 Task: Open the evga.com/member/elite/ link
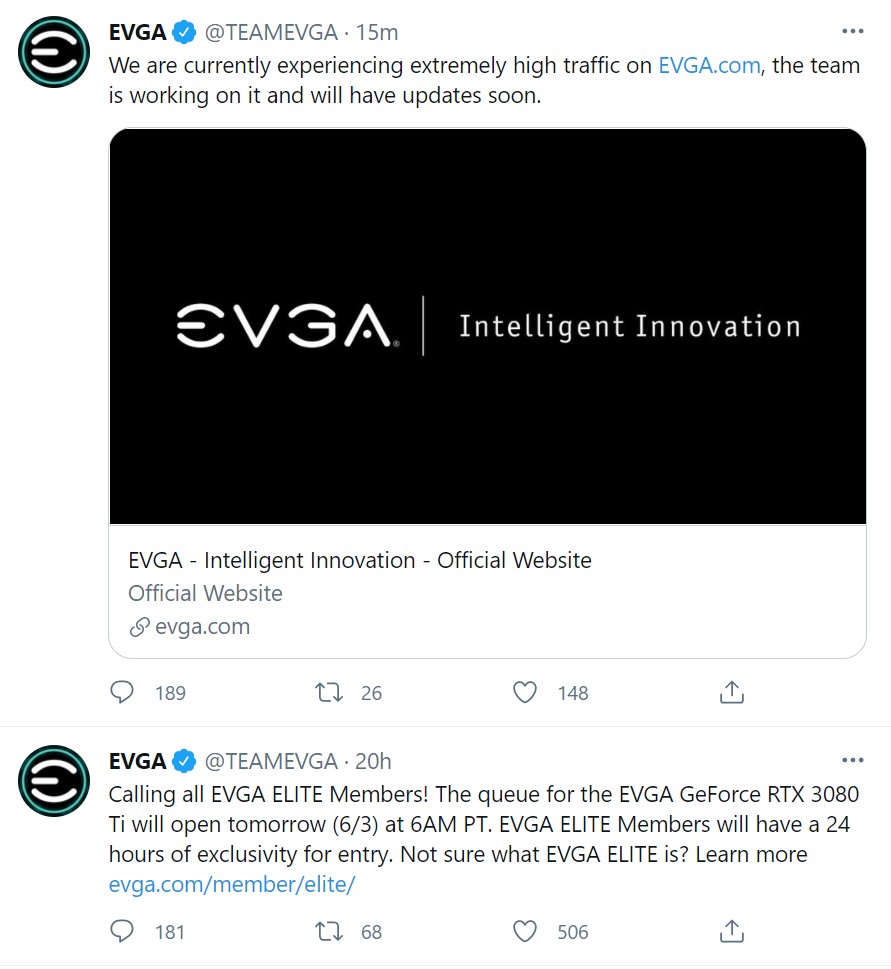click(x=232, y=884)
